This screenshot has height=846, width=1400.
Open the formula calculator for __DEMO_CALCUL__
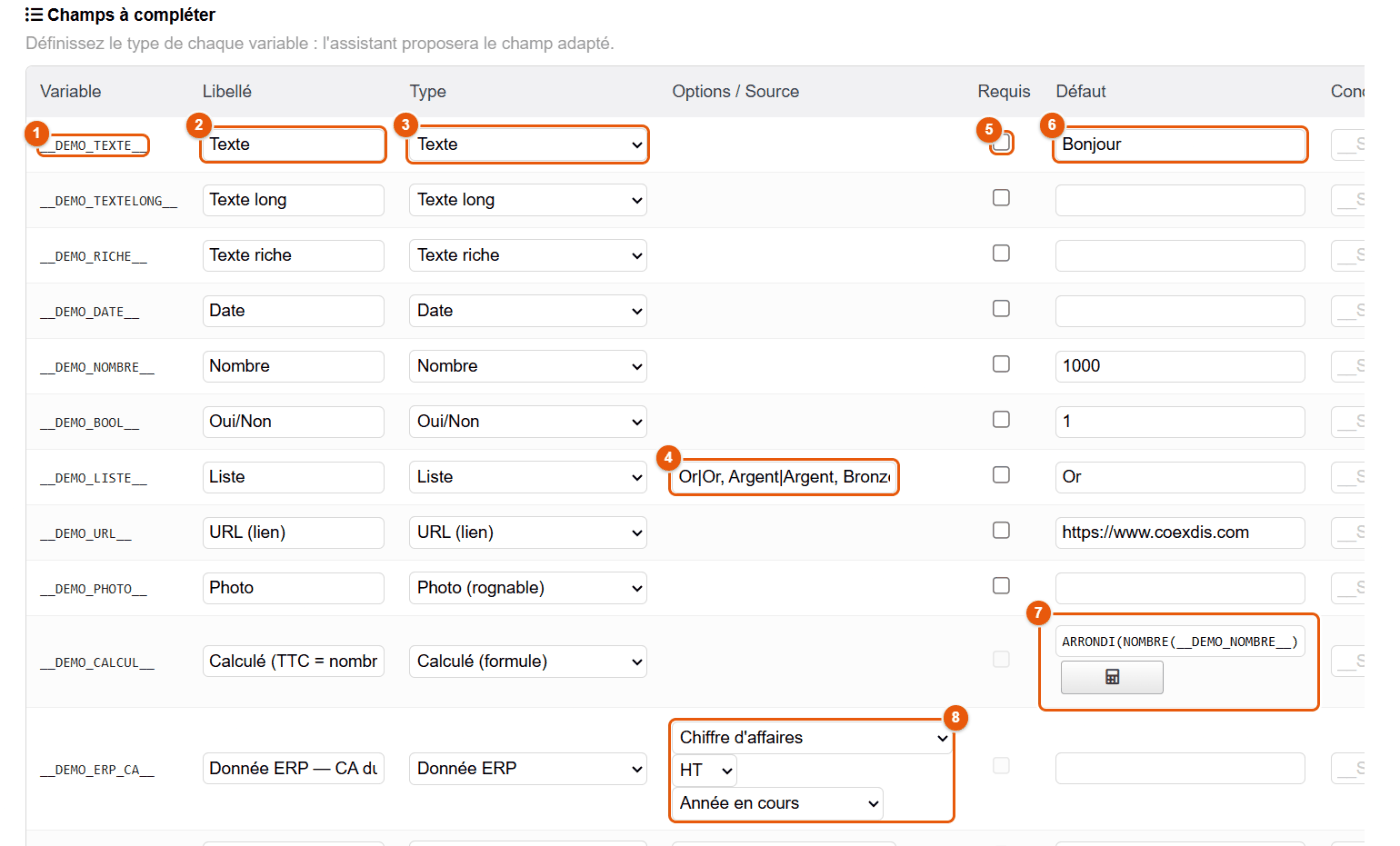click(1112, 677)
